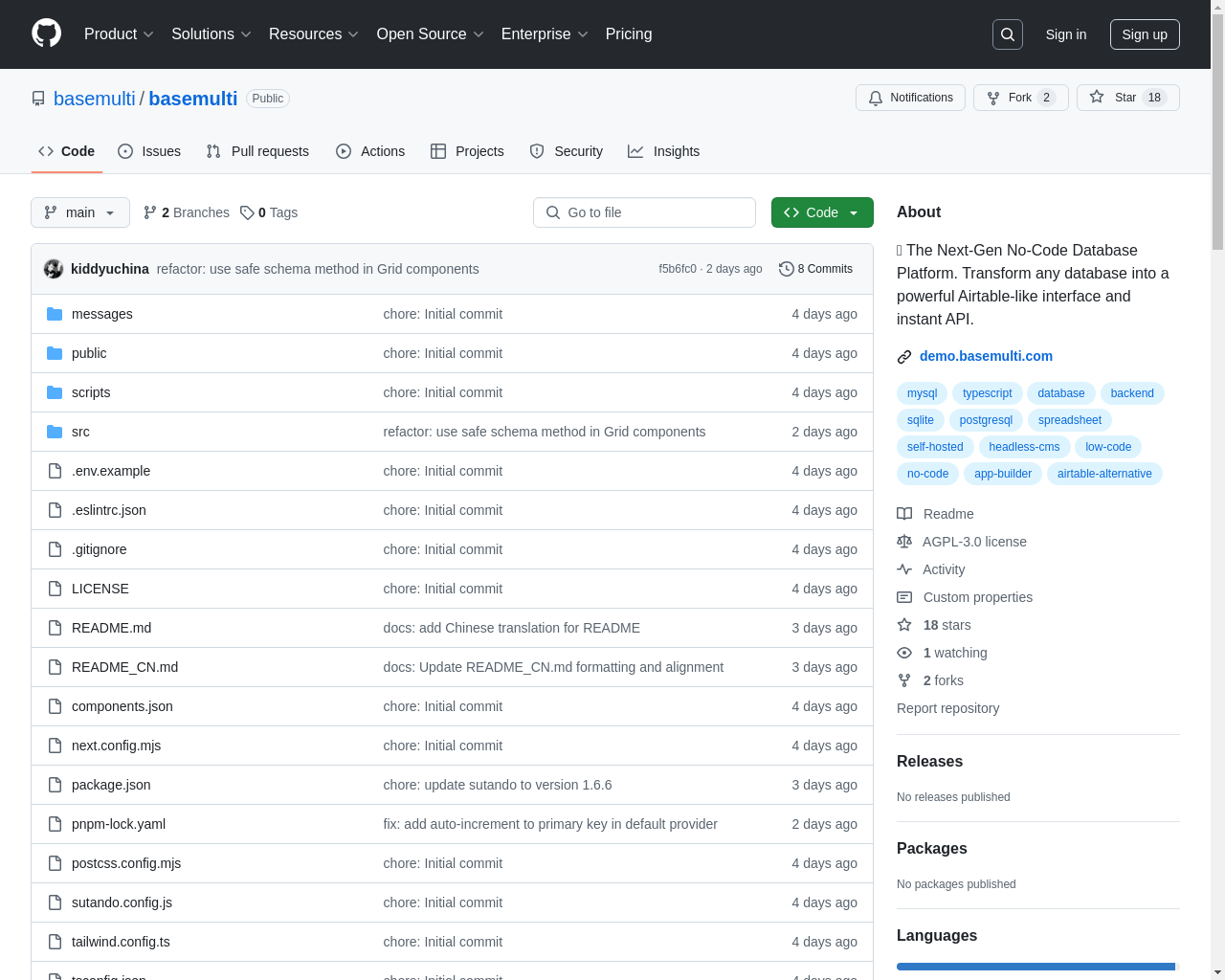Click the basemulti owner link
The width and height of the screenshot is (1225, 980).
point(95,99)
